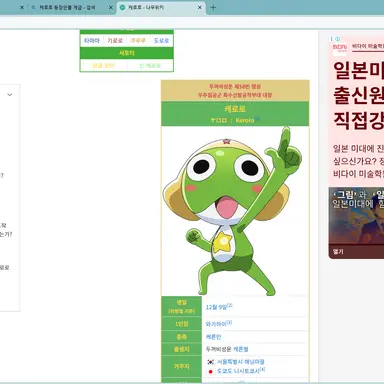Screen dimensions: 384x384
Task: Open footnote 2 beside the birthday
Action: (x=230, y=305)
